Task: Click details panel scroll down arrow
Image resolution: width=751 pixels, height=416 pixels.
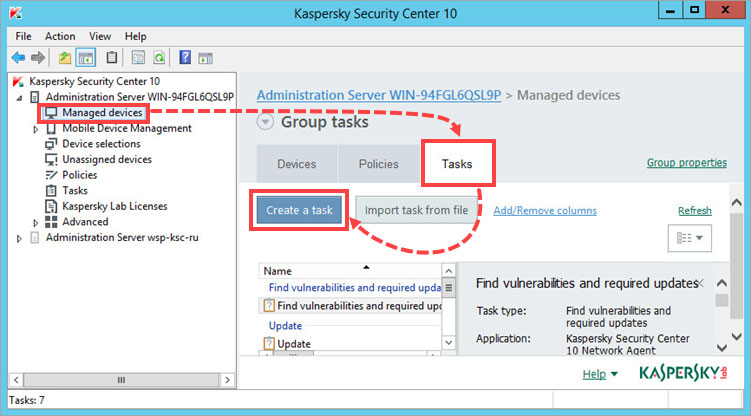Action: tap(722, 348)
